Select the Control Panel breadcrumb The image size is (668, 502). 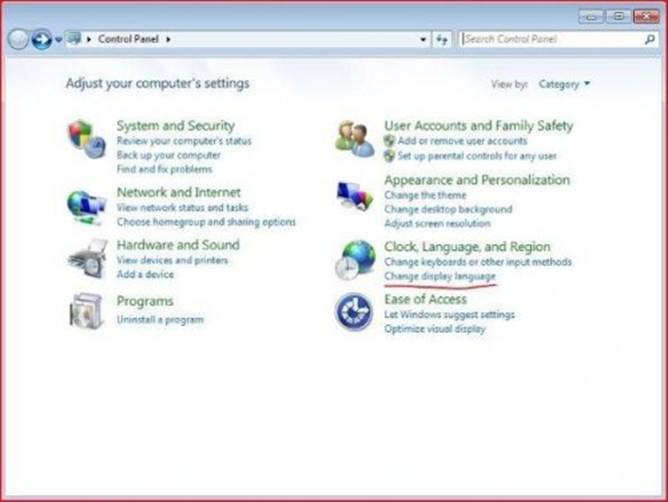[128, 39]
